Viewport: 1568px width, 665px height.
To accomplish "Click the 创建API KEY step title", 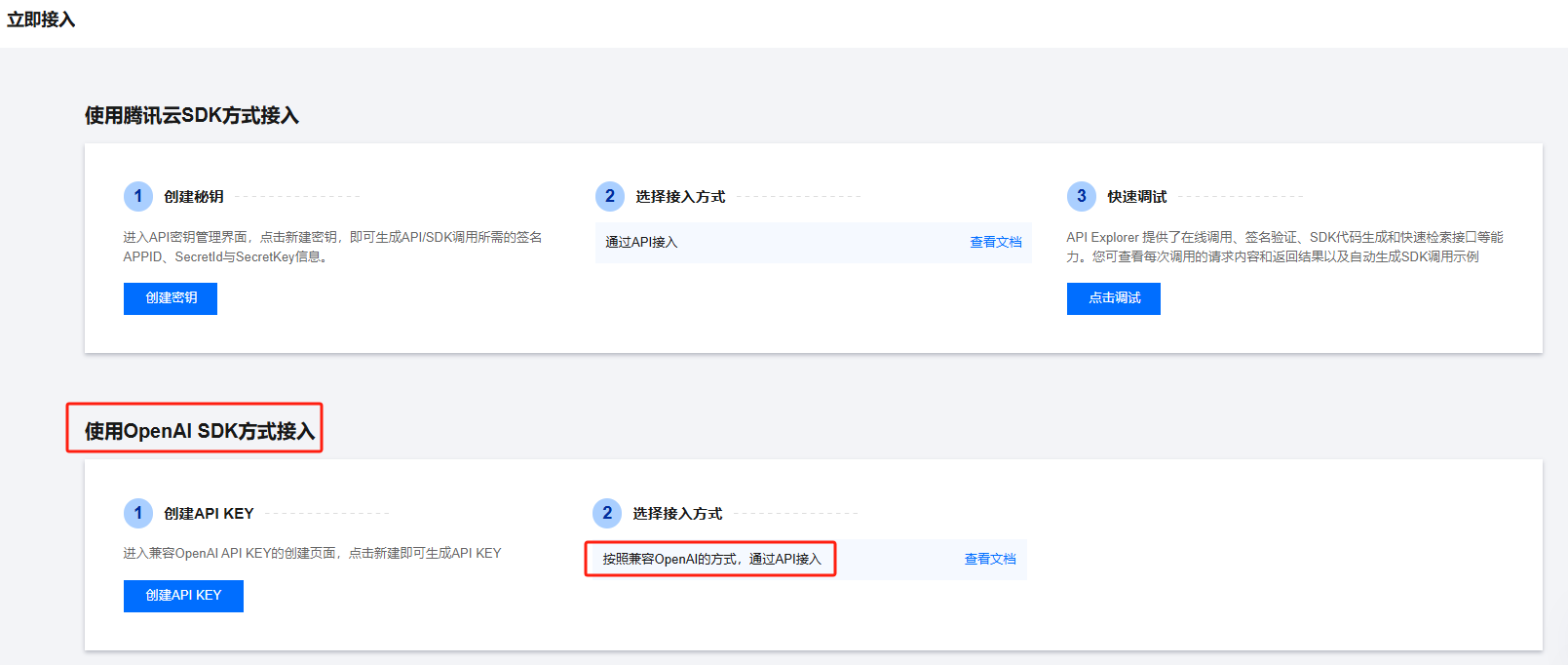I will pyautogui.click(x=209, y=513).
